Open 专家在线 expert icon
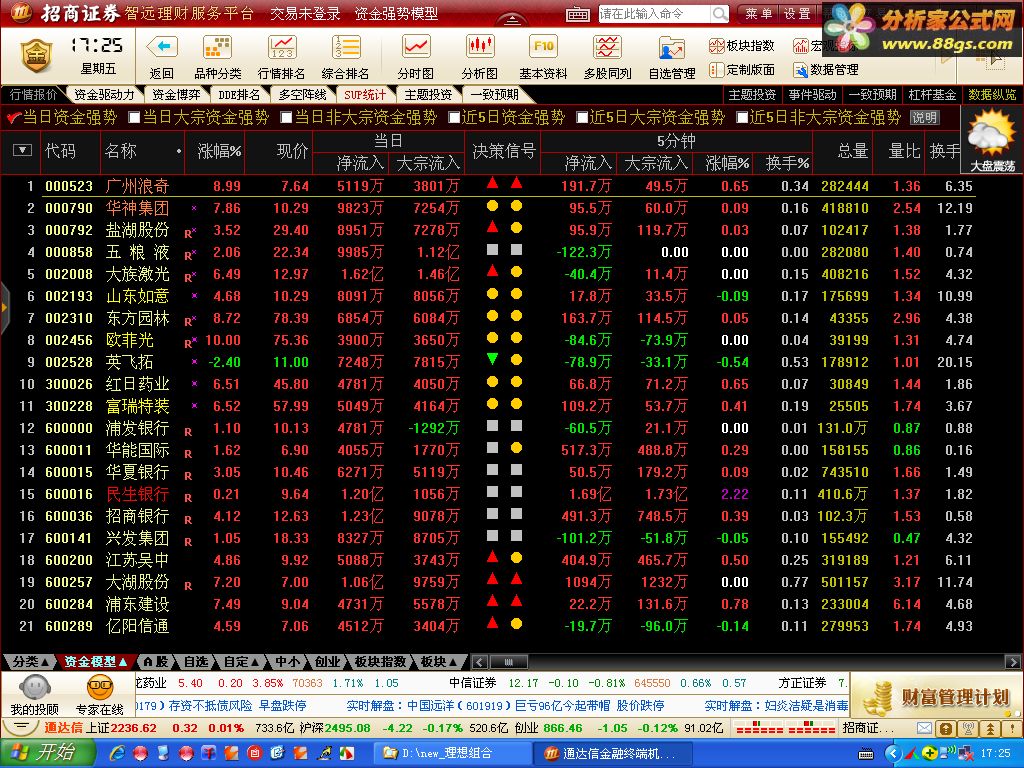Viewport: 1024px width, 768px height. coord(100,695)
